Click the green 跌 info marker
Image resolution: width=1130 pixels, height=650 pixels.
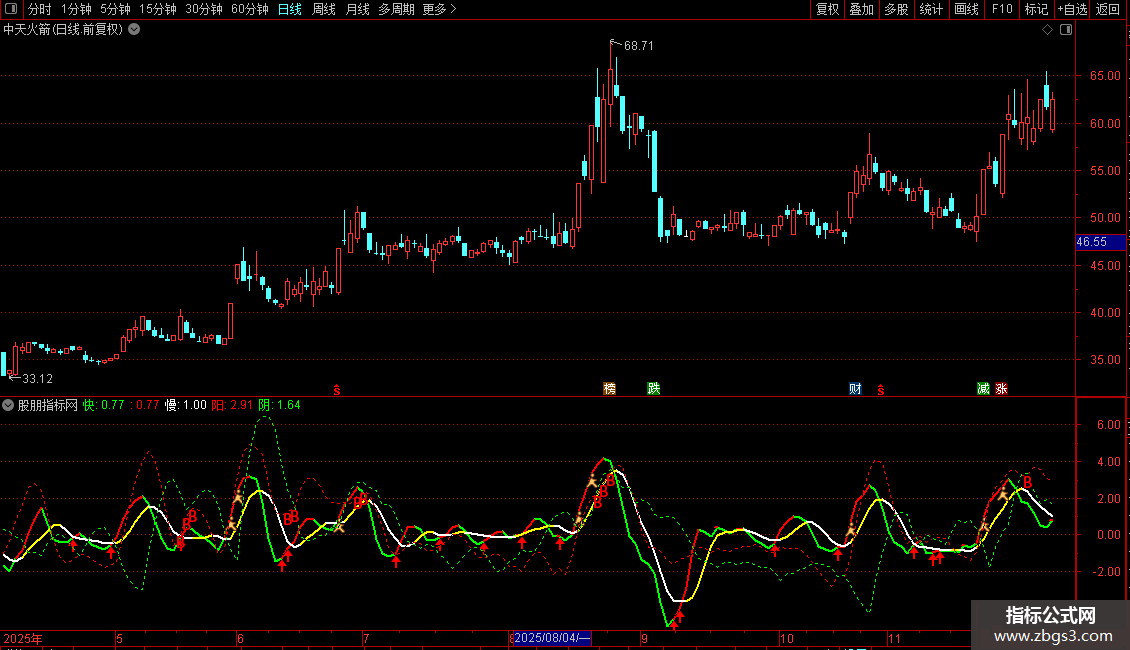tap(654, 388)
